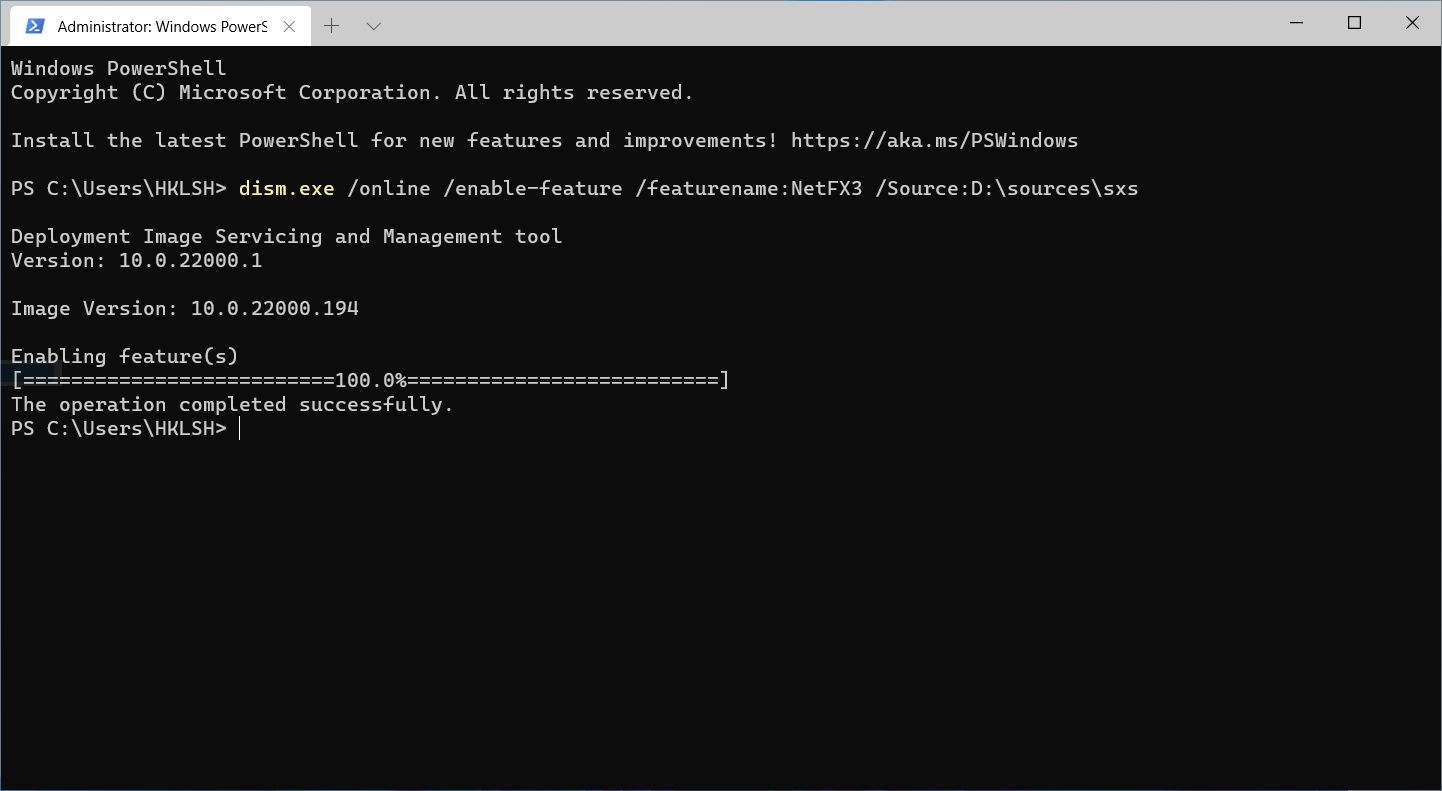This screenshot has height=791, width=1442.
Task: Open a new terminal tab with the plus icon
Action: [331, 26]
